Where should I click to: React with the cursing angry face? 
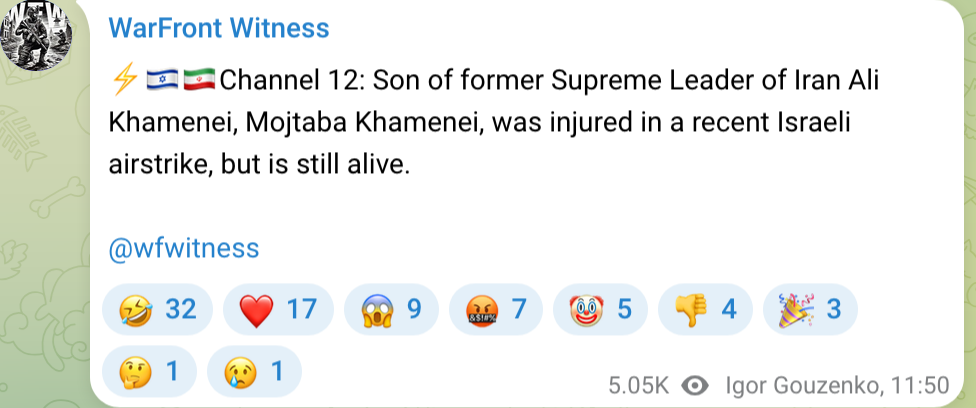coord(495,310)
